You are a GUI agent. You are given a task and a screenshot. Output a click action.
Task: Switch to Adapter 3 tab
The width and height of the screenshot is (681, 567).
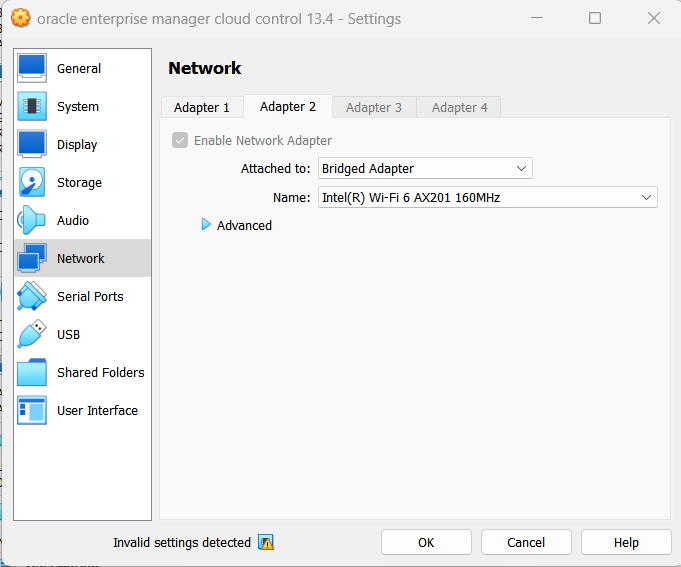374,107
